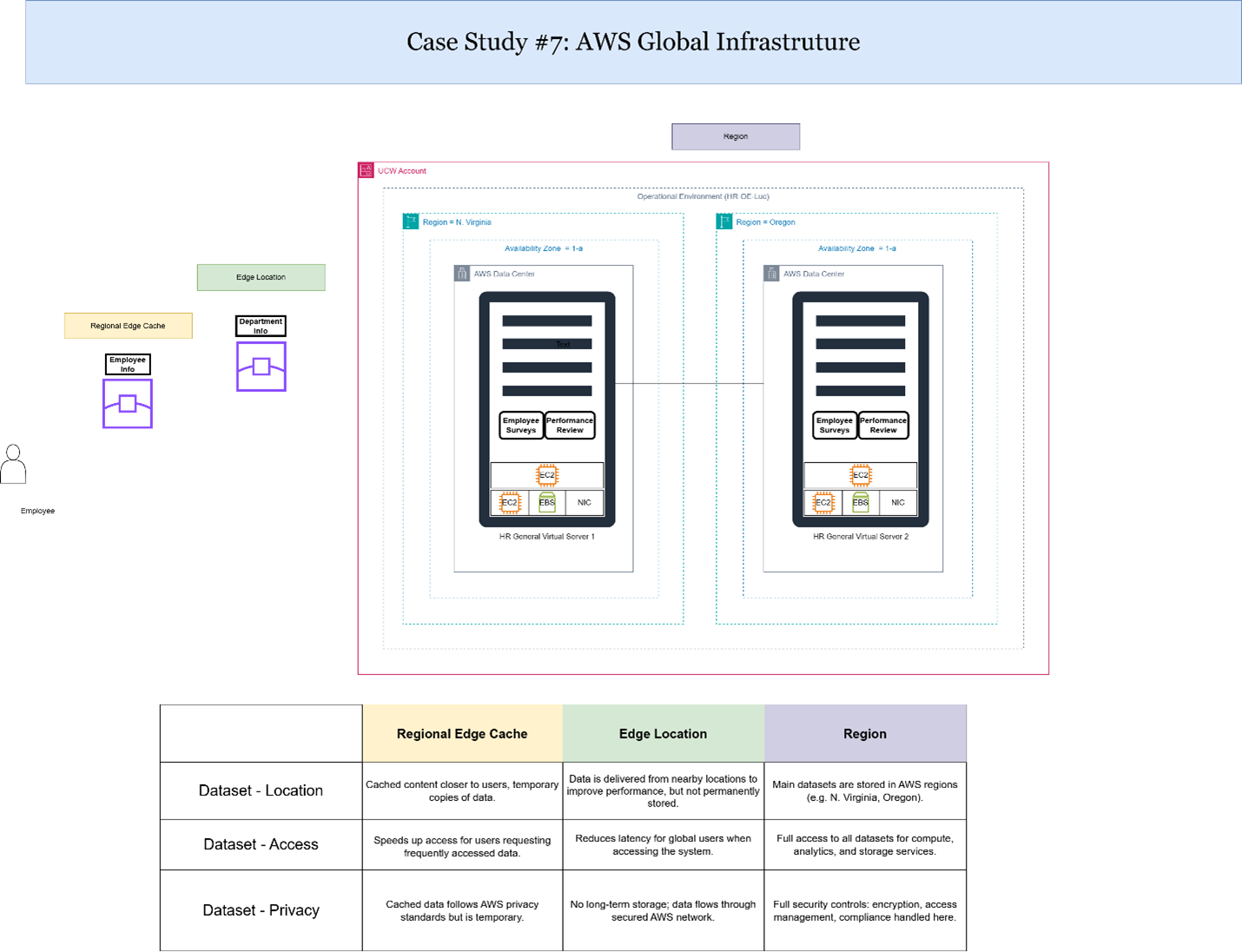Click cell "Reduces latency for global users"

pyautogui.click(x=664, y=844)
